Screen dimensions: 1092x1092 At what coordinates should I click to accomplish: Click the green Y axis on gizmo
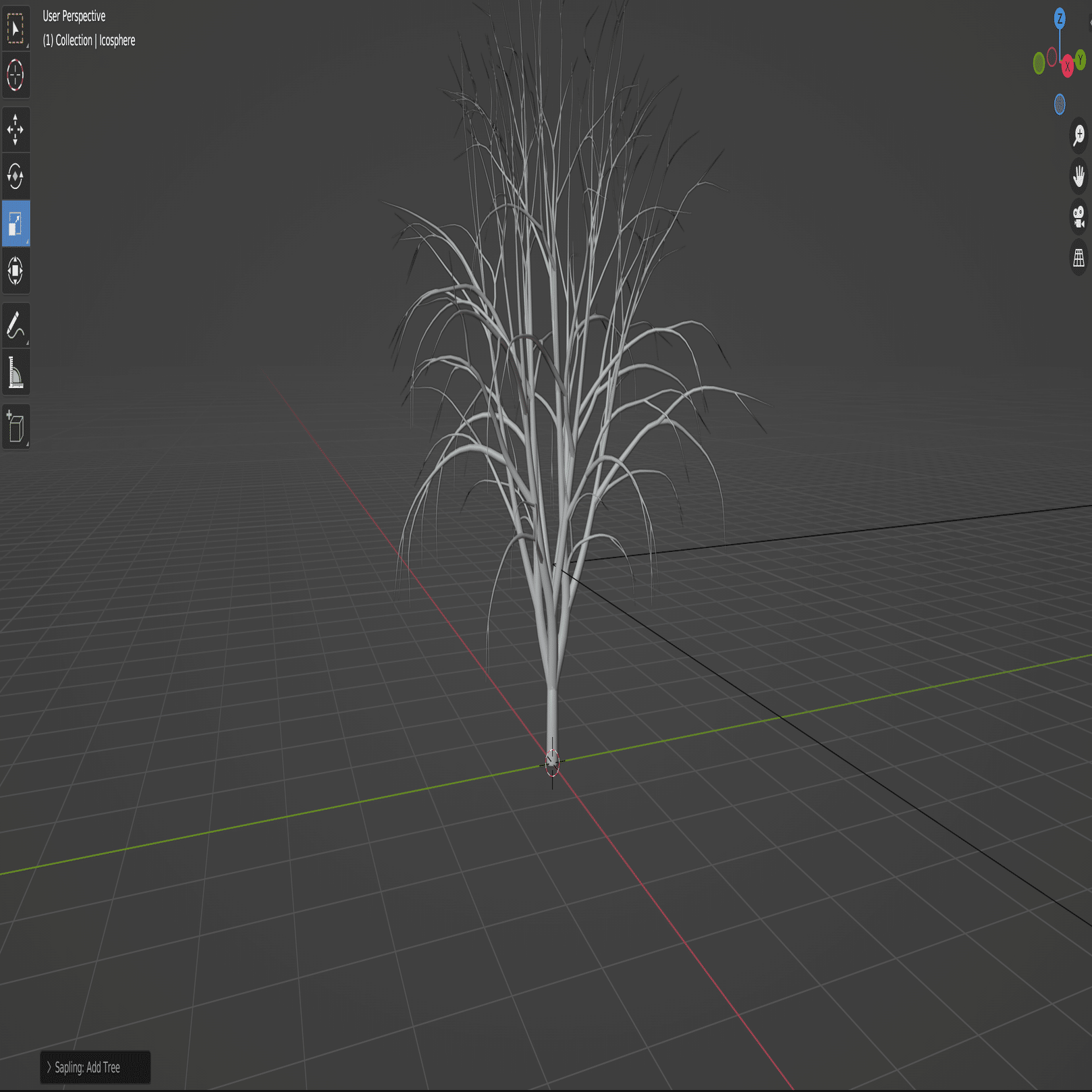(1080, 61)
